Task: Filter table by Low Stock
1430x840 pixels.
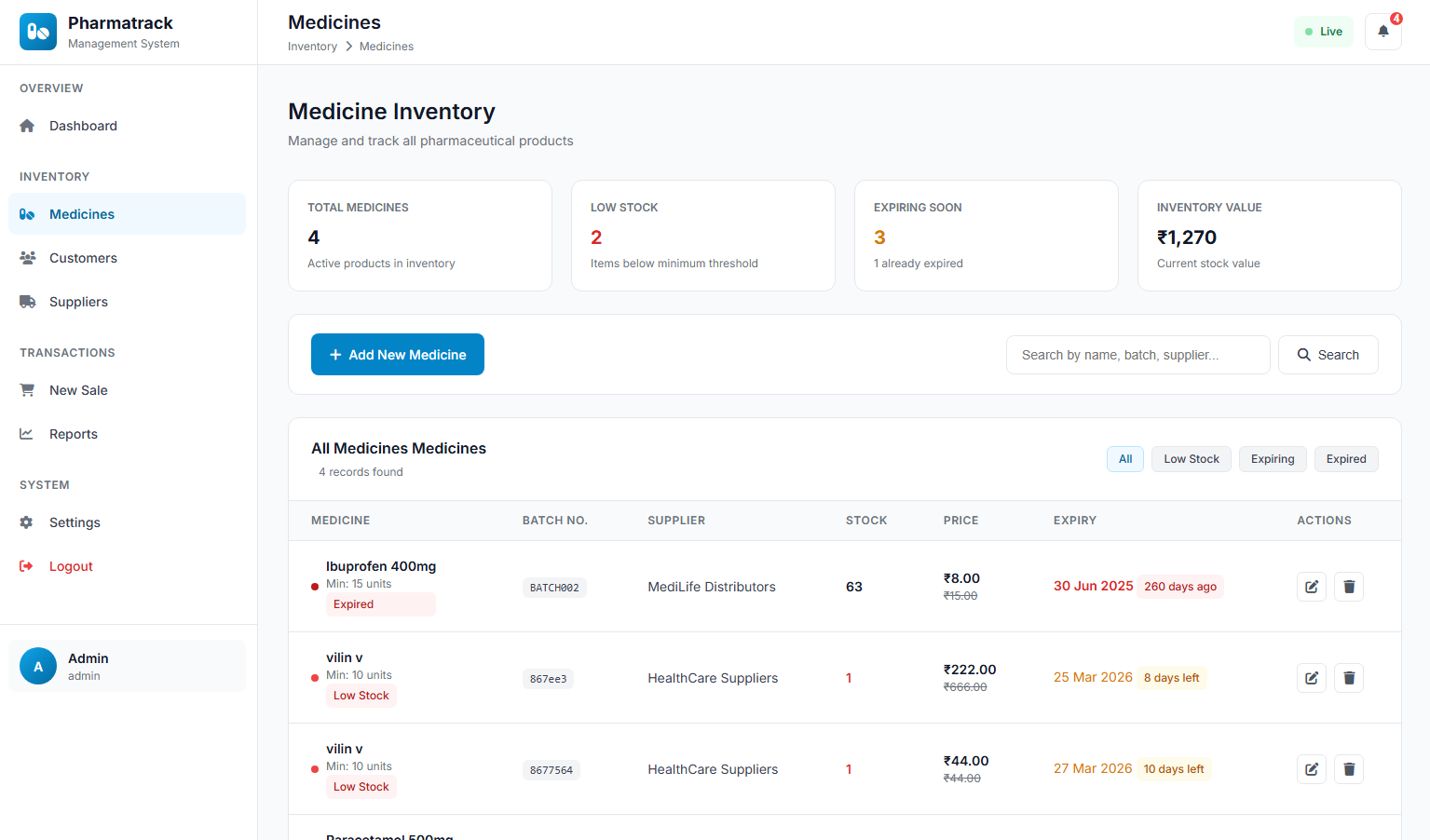Action: (1191, 459)
